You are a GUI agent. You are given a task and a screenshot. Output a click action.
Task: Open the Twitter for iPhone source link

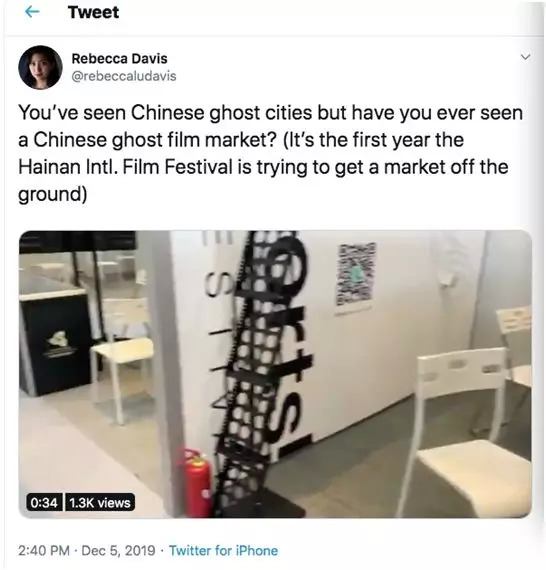point(224,550)
